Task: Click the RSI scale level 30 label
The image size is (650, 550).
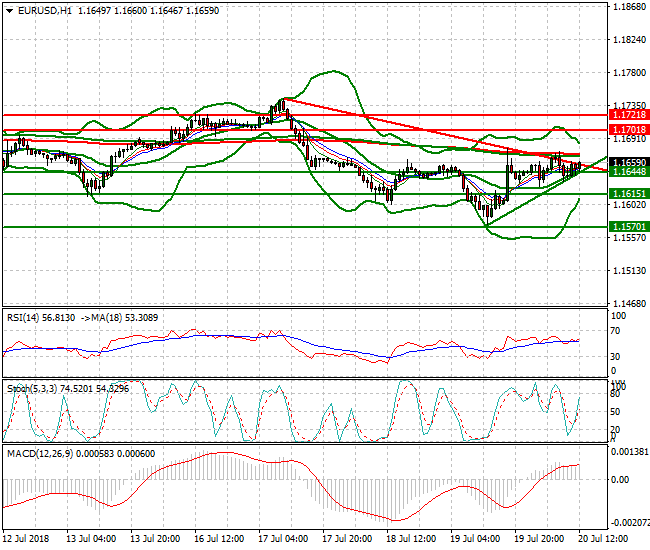Action: click(x=616, y=356)
